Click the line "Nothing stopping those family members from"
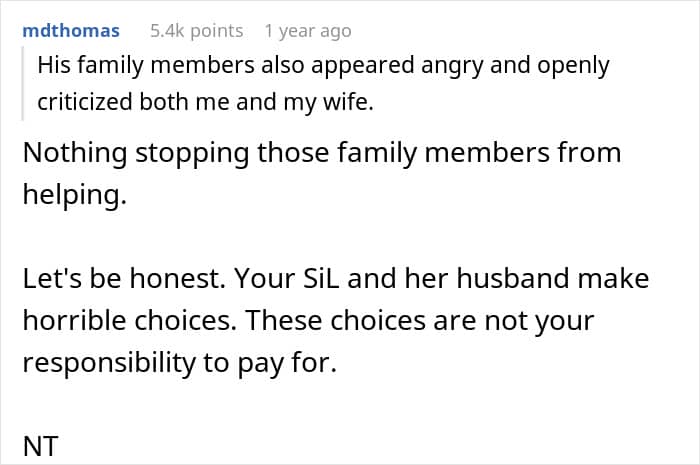This screenshot has height=465, width=700. pyautogui.click(x=322, y=153)
